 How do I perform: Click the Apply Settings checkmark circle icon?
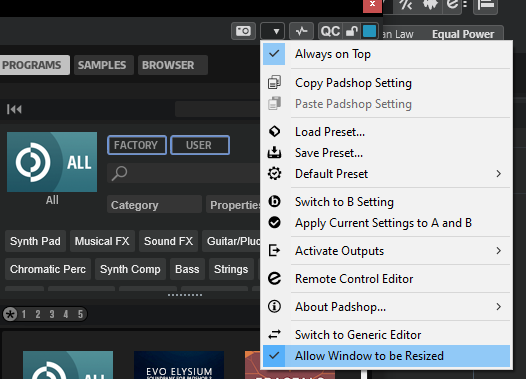point(274,222)
